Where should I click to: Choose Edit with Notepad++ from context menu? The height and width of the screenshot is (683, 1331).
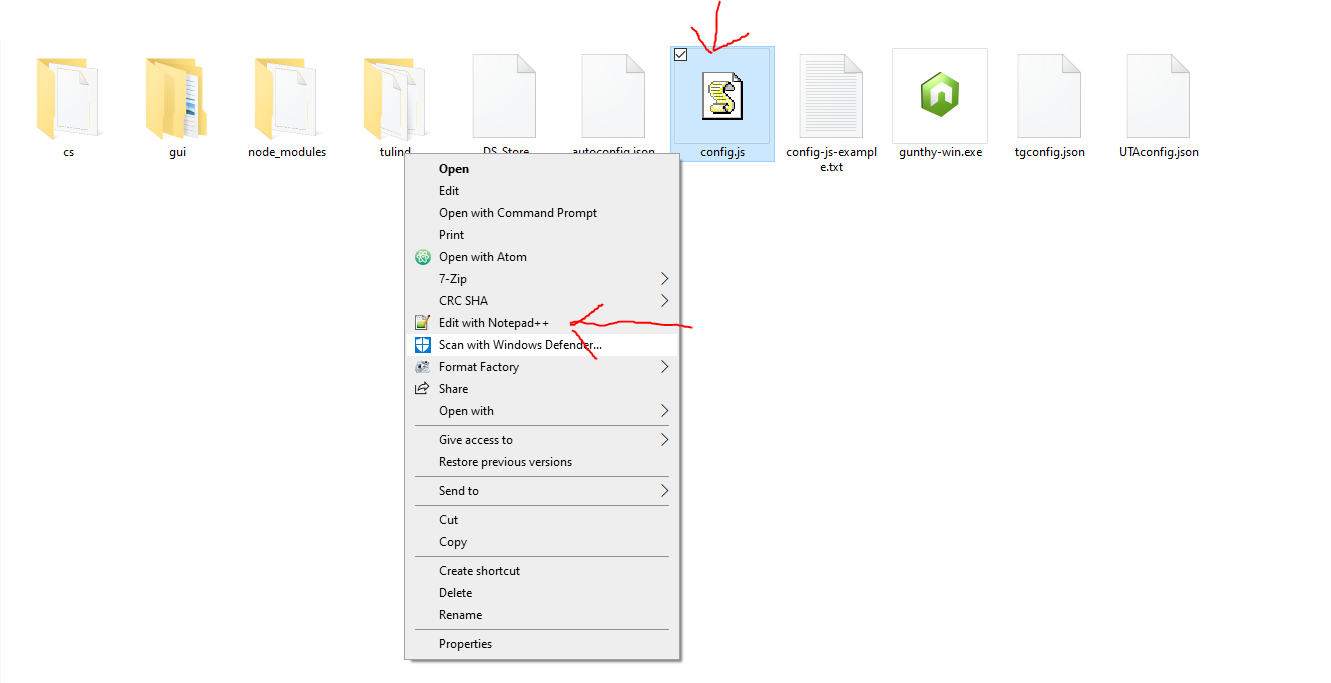click(493, 323)
